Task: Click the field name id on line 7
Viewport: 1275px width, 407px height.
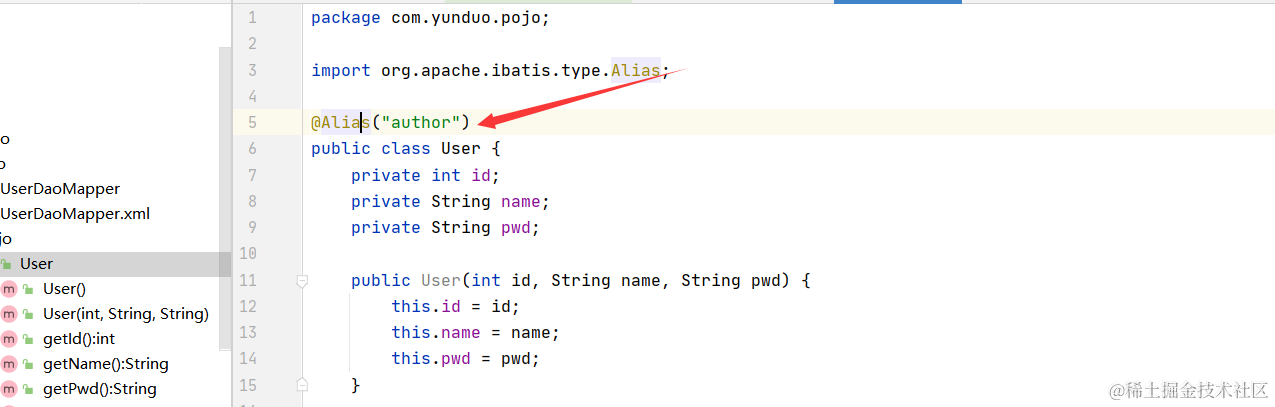Action: click(481, 175)
